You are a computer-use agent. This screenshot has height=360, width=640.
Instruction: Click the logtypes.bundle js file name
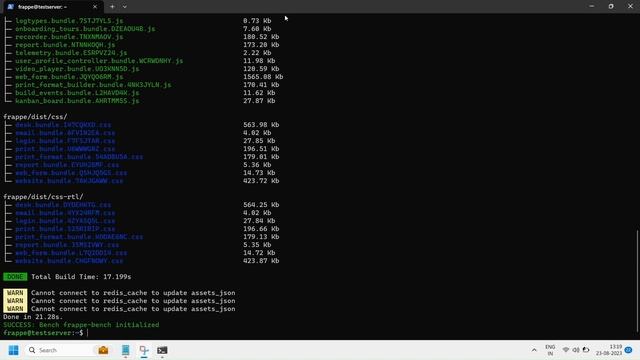[69, 21]
